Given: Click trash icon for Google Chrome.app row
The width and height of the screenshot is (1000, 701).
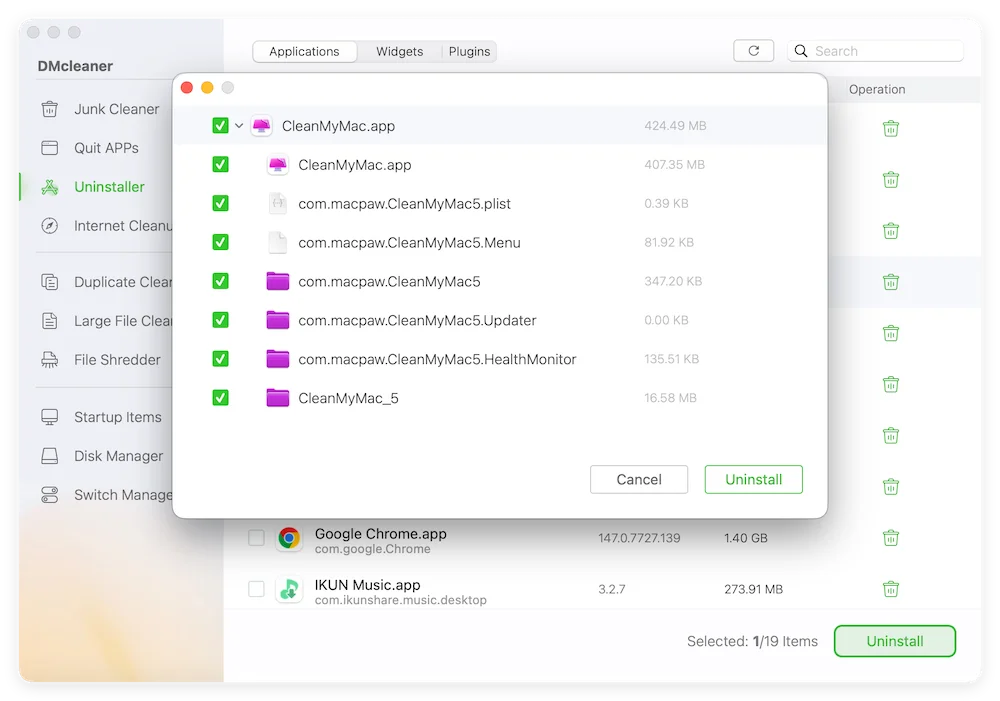Looking at the screenshot, I should [891, 538].
